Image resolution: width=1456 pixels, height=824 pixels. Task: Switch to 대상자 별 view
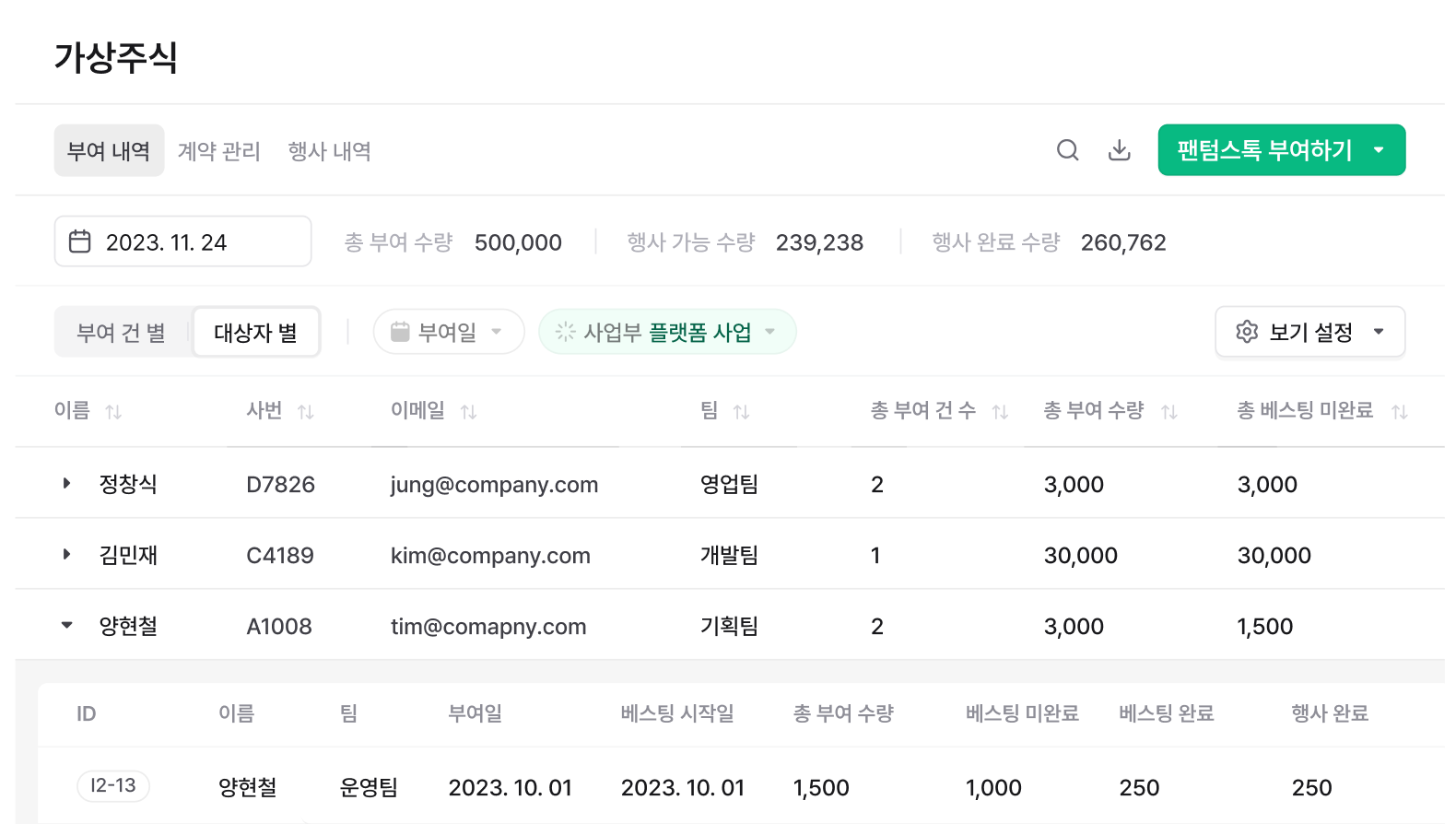coord(256,332)
